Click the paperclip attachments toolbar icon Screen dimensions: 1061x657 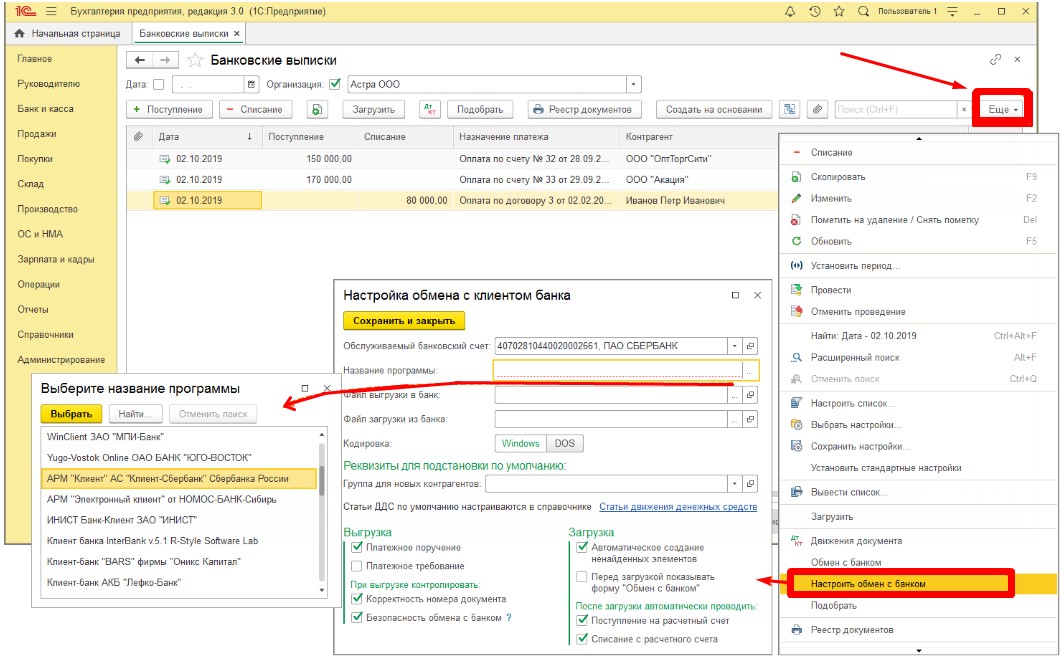(817, 109)
